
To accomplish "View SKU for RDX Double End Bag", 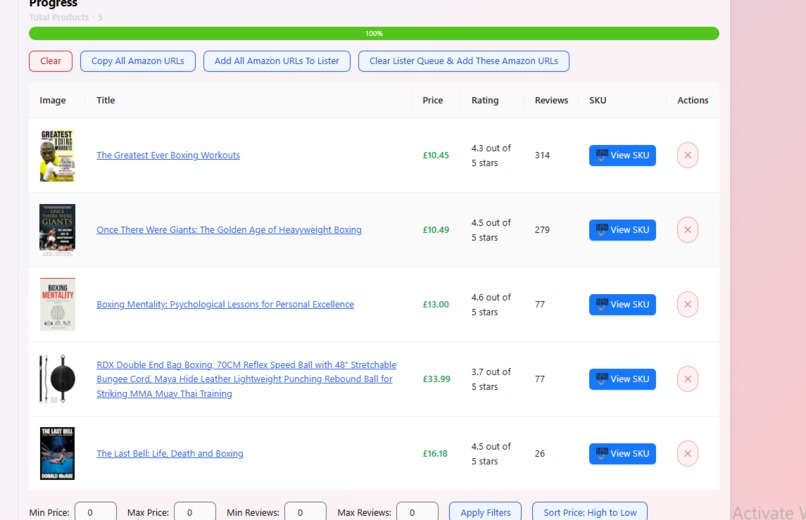I will 622,379.
